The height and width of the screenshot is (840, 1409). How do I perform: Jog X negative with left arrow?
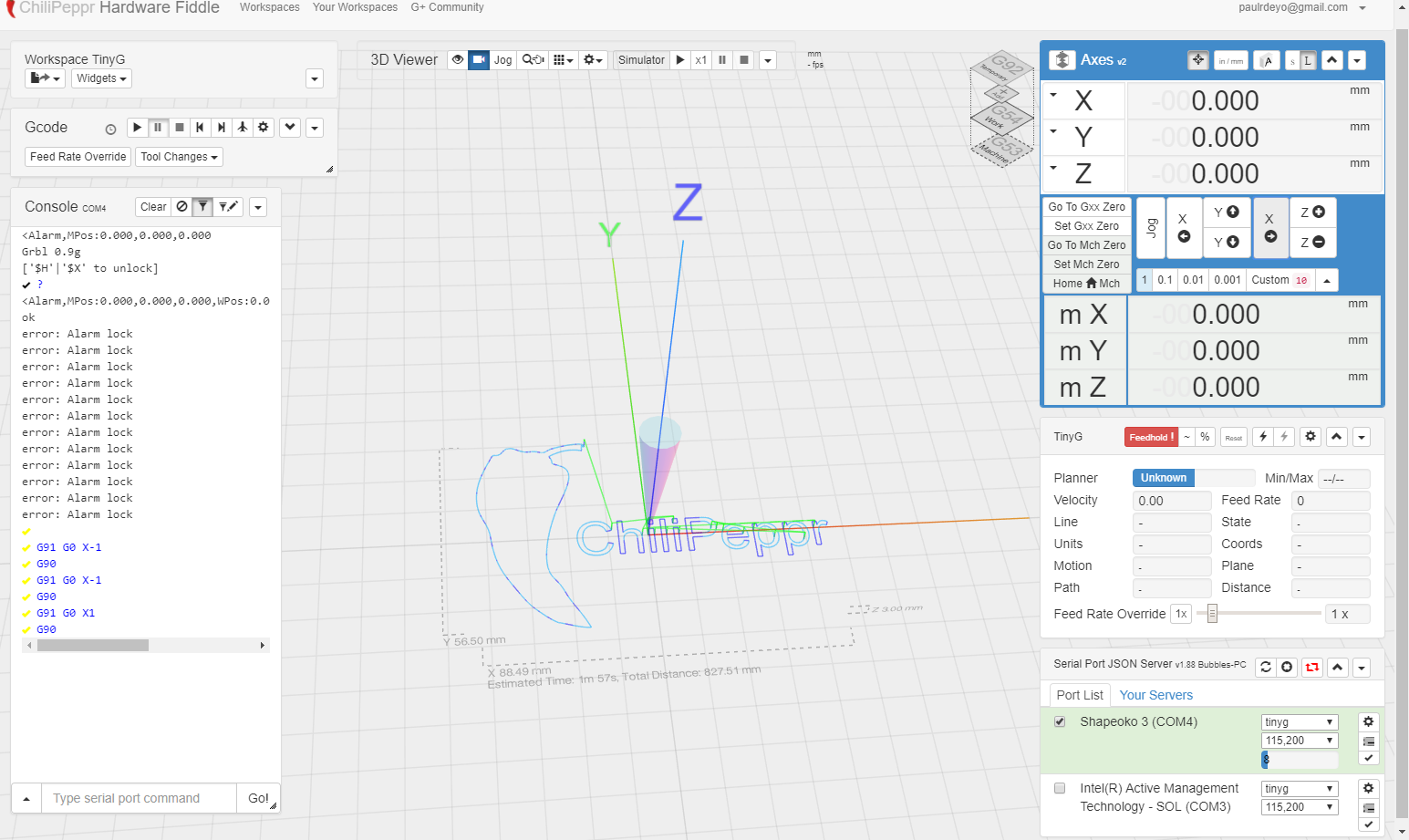tap(1184, 228)
